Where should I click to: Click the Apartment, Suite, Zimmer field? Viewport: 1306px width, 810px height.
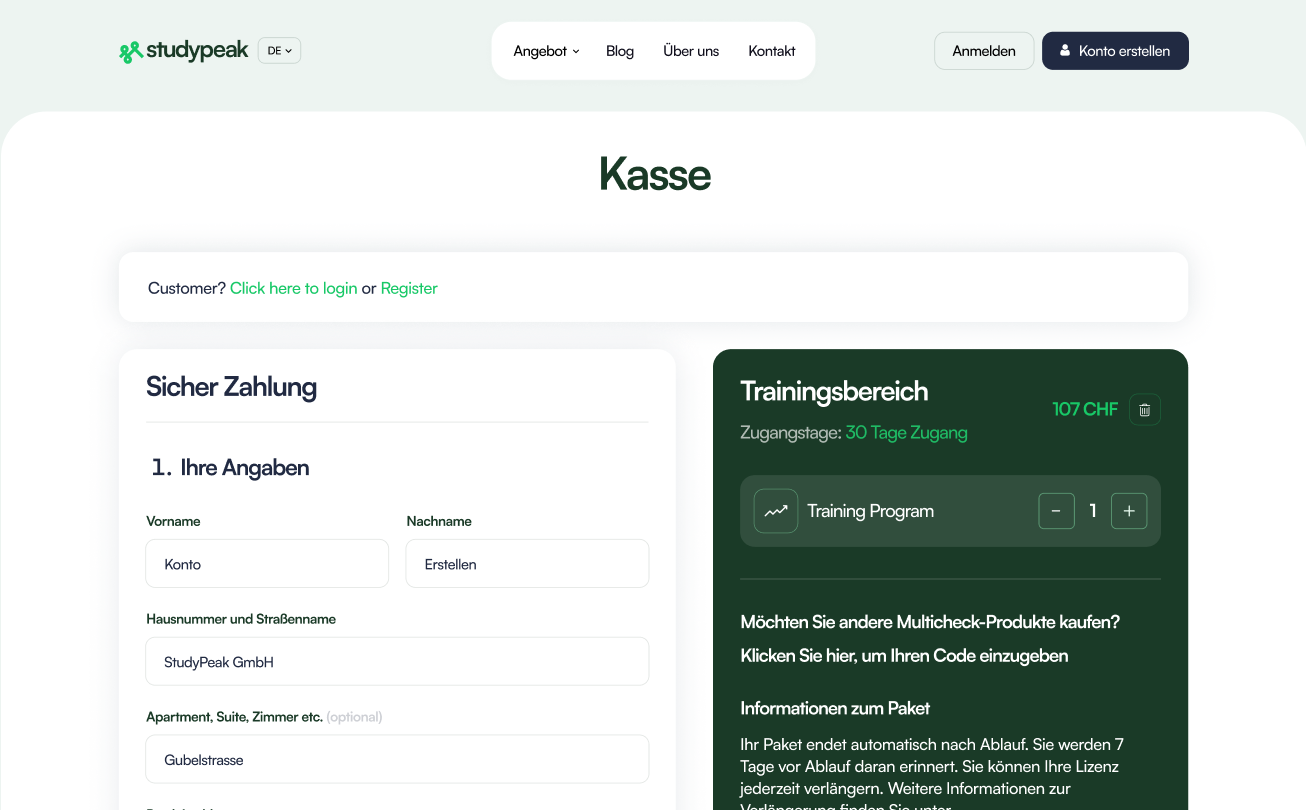397,760
